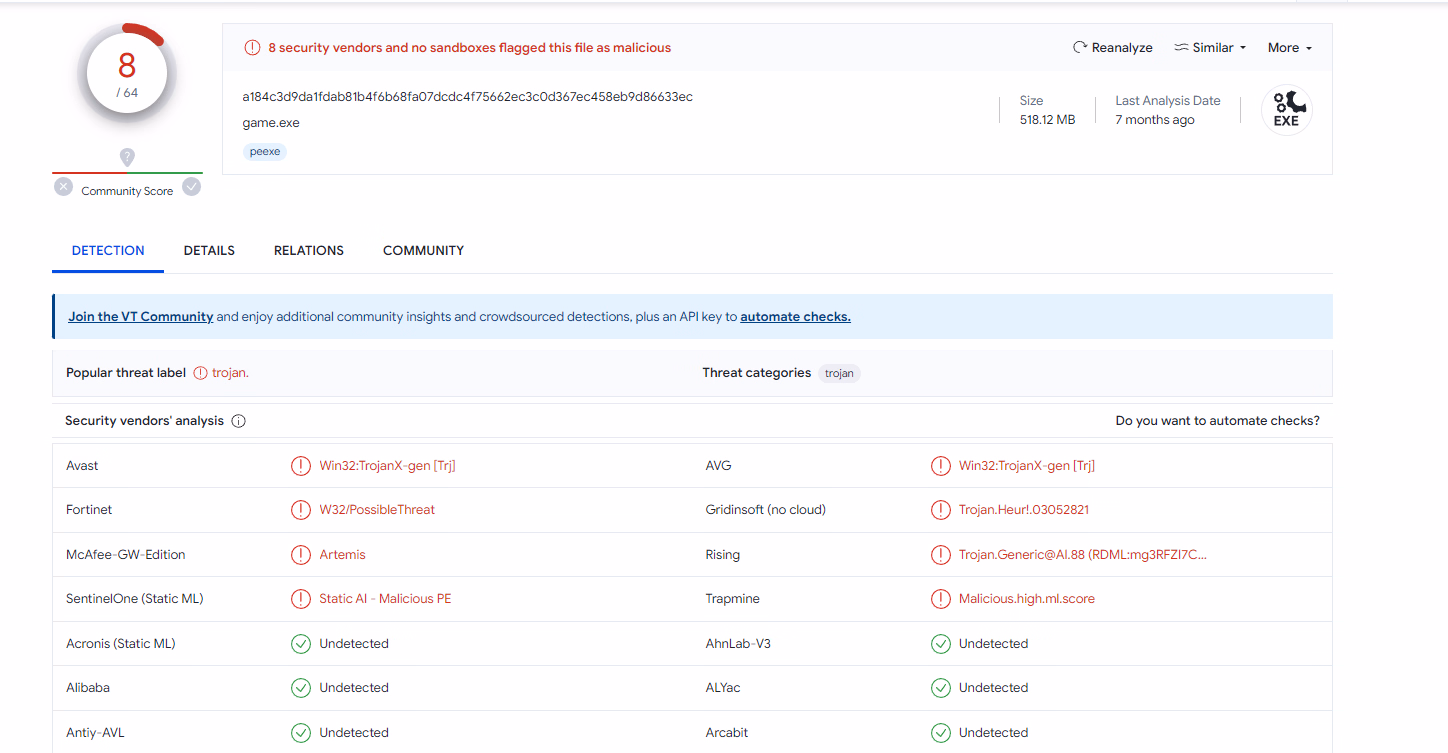Image resolution: width=1448 pixels, height=753 pixels.
Task: Click Static AI - Malicious PE result
Action: click(x=385, y=599)
